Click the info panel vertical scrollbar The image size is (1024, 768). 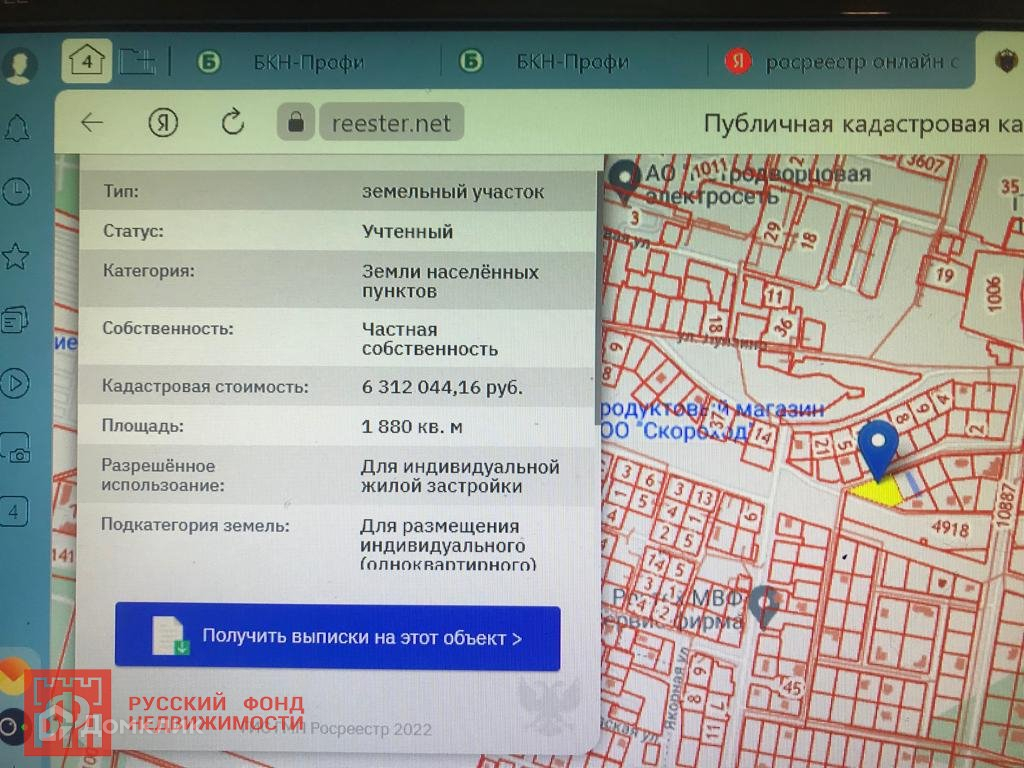coord(598,297)
